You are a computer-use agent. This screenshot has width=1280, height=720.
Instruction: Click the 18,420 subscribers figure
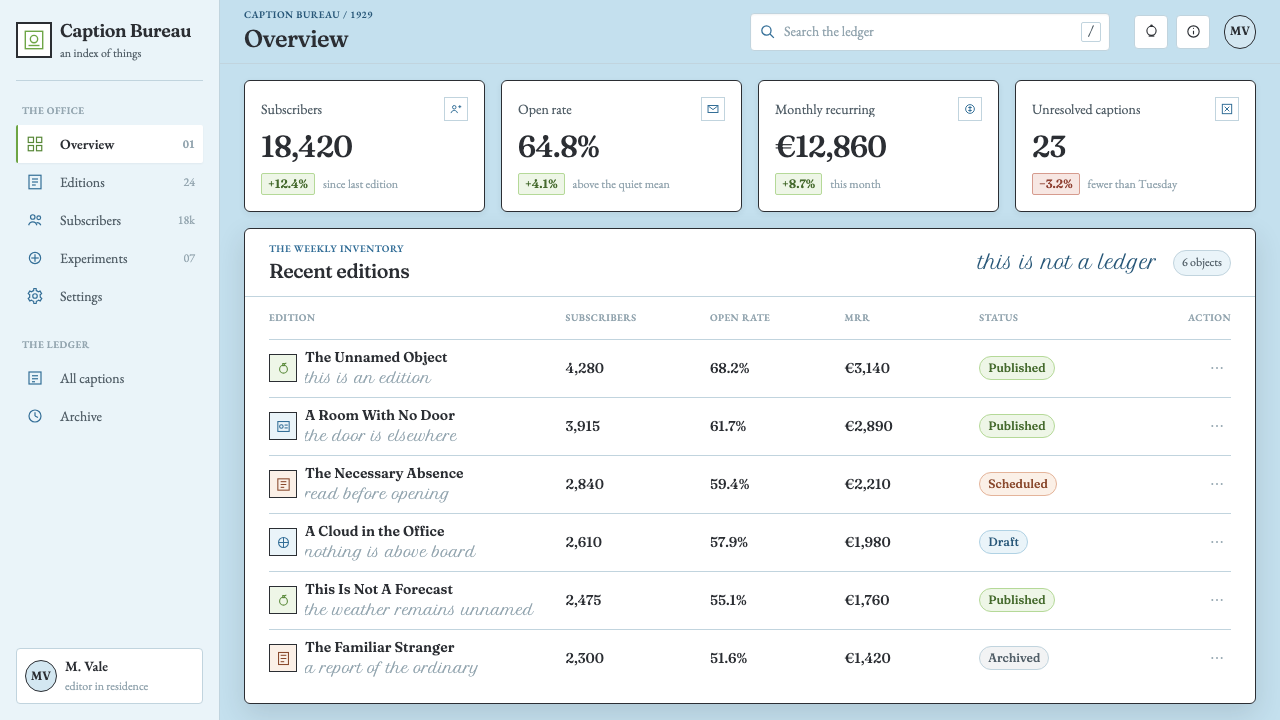click(307, 147)
